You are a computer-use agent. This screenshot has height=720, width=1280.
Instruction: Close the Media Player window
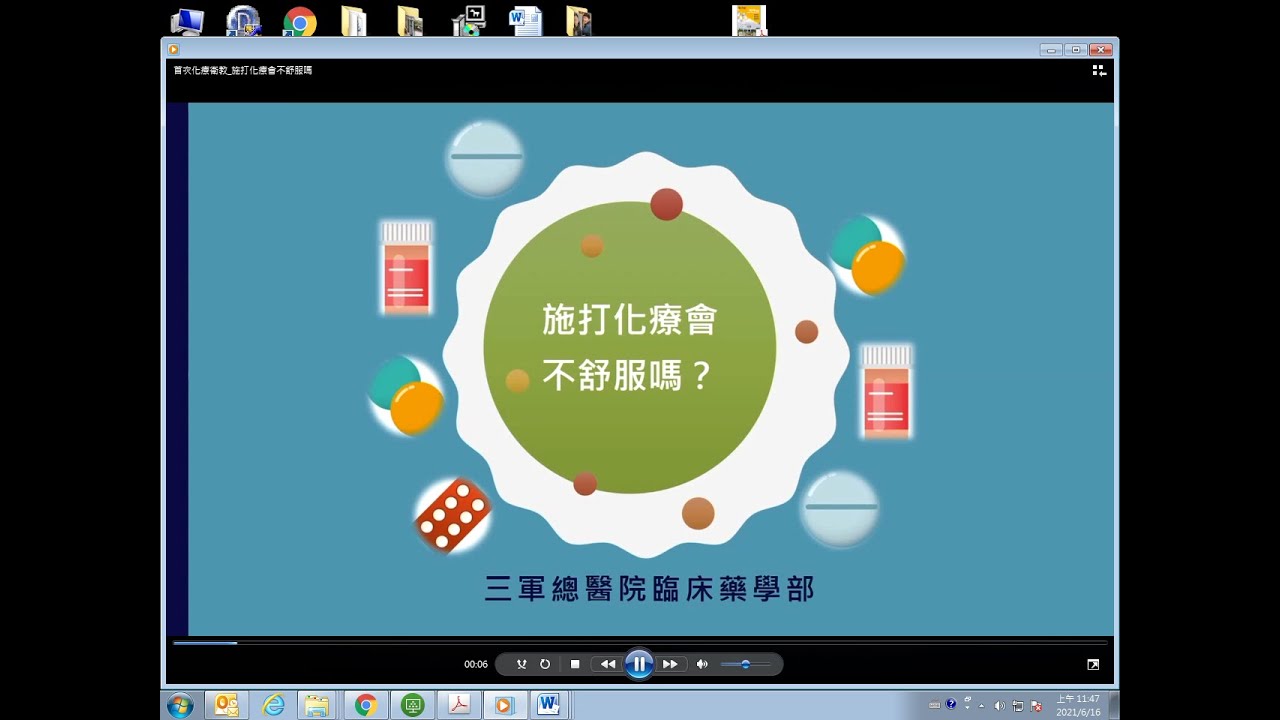pyautogui.click(x=1101, y=49)
